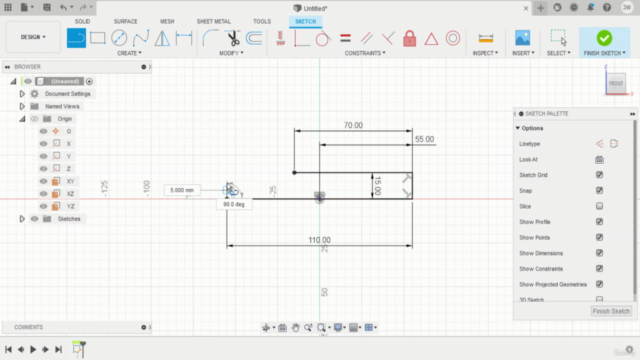640x360 pixels.
Task: Click the Save icon in title bar
Action: pyautogui.click(x=47, y=7)
